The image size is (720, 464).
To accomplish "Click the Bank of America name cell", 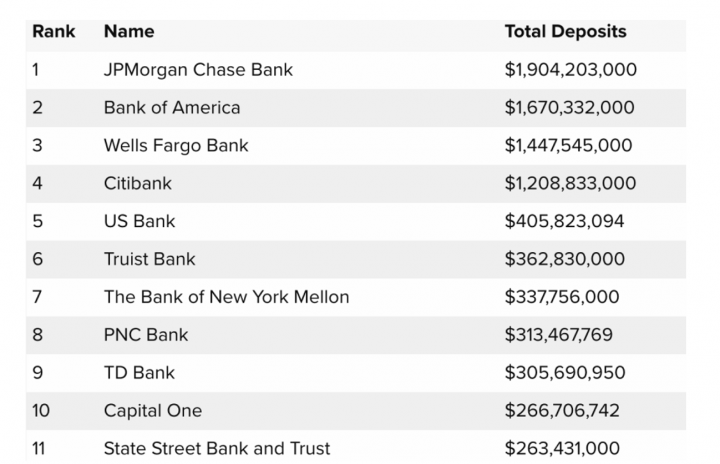I will (x=172, y=107).
